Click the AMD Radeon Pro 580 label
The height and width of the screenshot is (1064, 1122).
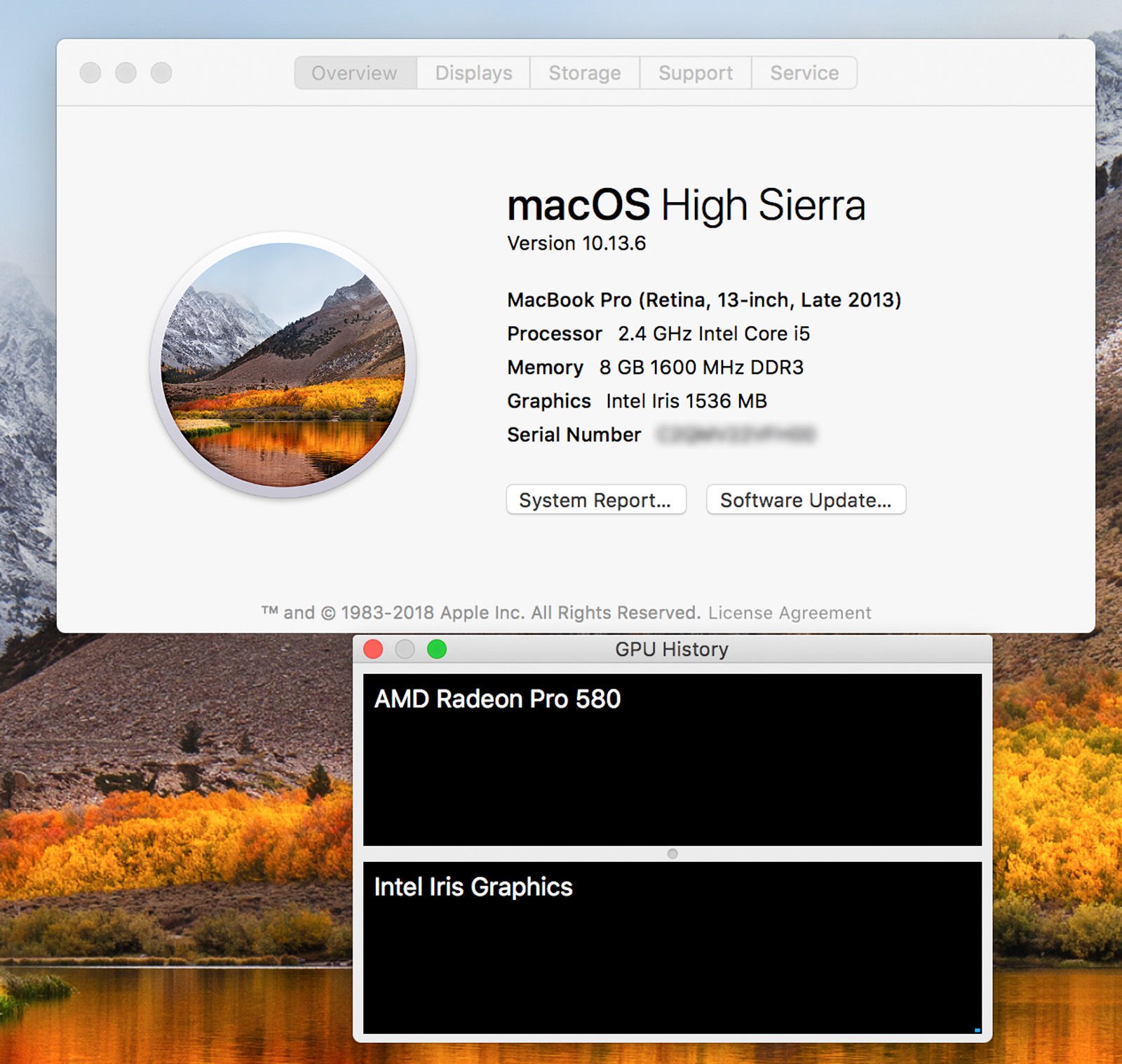pyautogui.click(x=497, y=699)
